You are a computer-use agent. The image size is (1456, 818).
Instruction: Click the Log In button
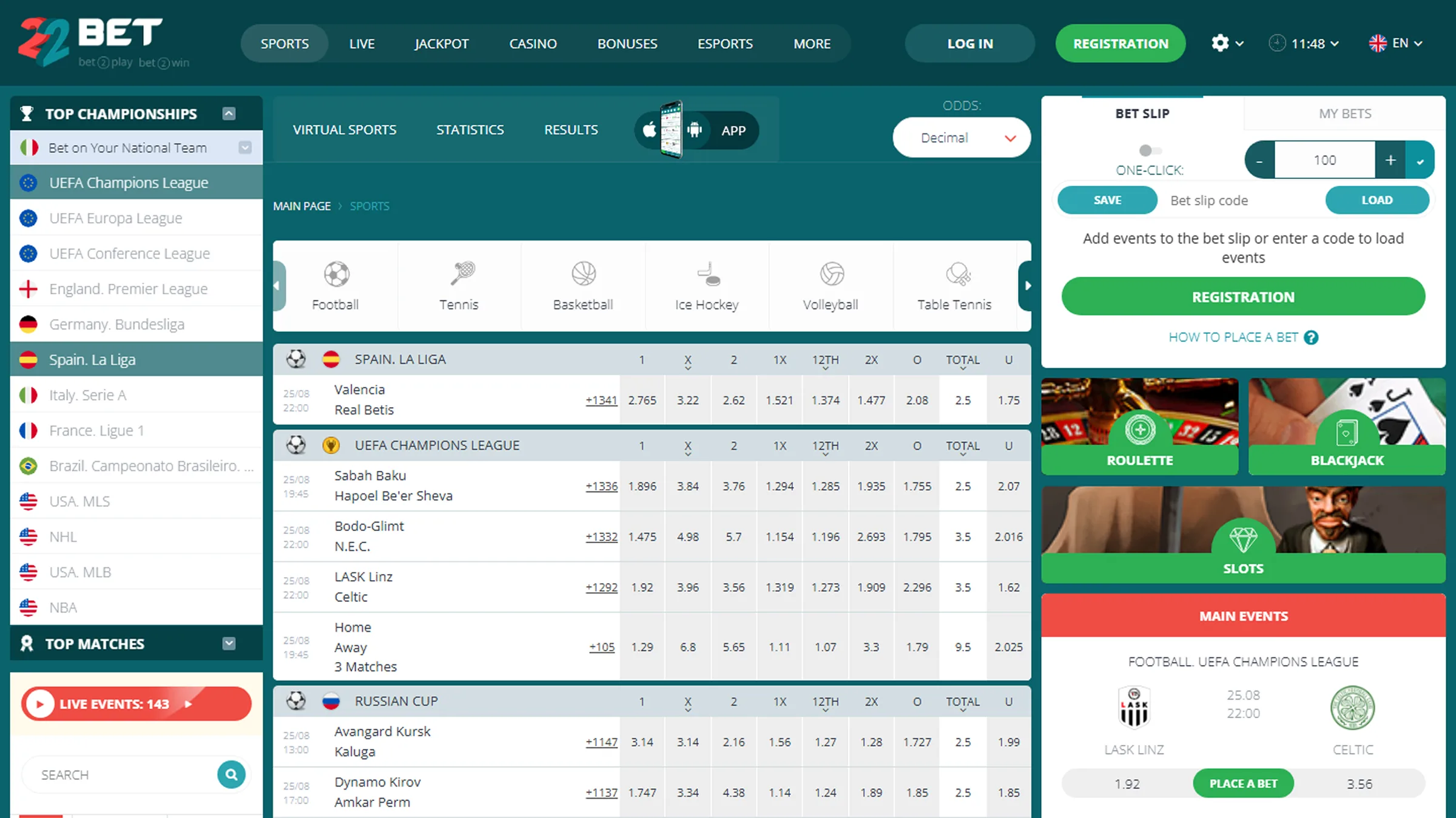click(x=970, y=44)
